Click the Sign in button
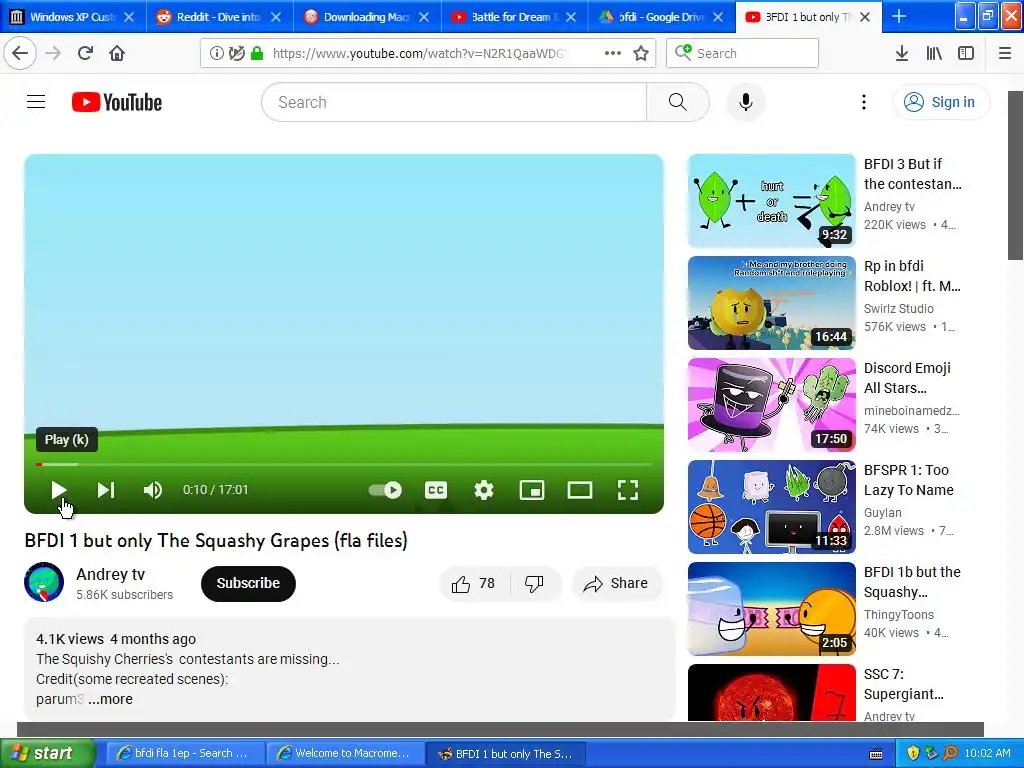The width and height of the screenshot is (1024, 768). (x=940, y=102)
